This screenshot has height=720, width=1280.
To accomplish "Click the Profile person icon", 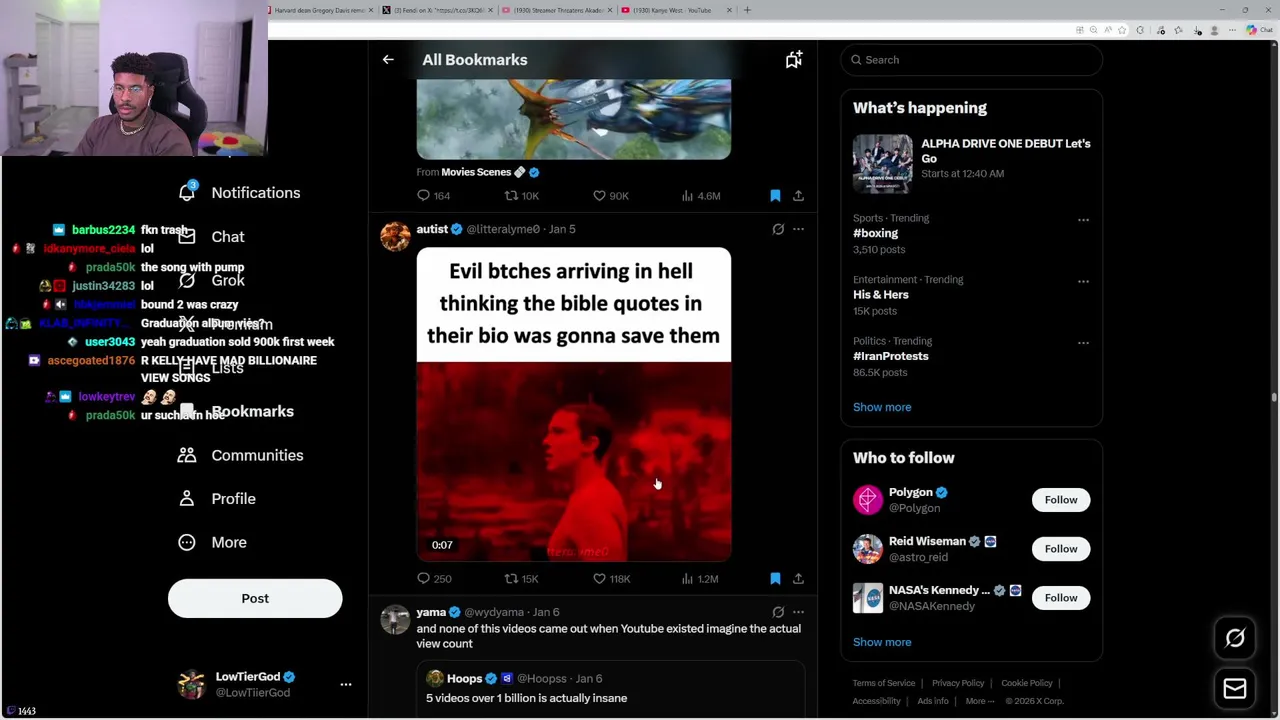I will tap(187, 499).
